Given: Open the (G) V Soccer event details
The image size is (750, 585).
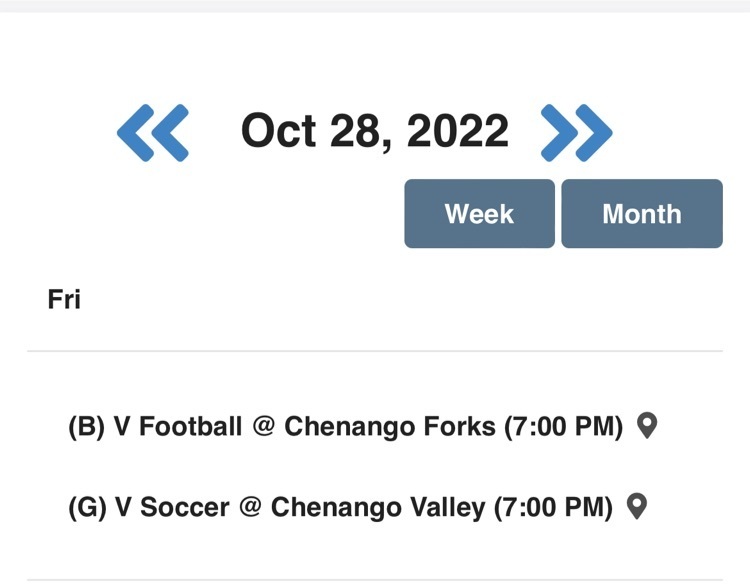Looking at the screenshot, I should pyautogui.click(x=340, y=507).
